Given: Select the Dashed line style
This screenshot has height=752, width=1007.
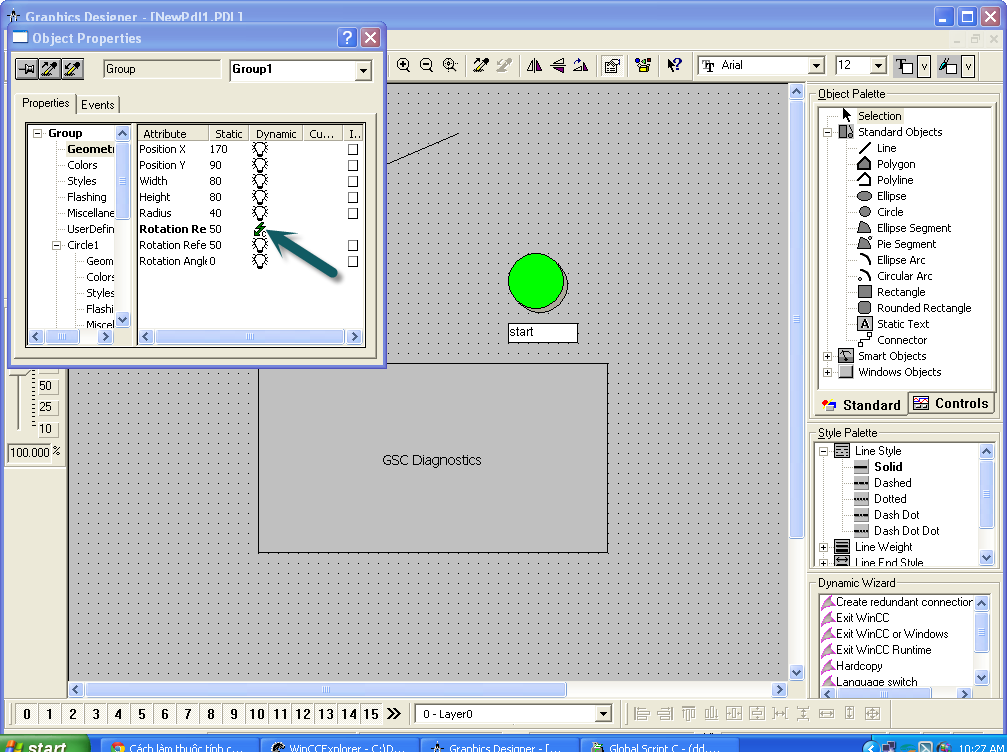Looking at the screenshot, I should 892,483.
